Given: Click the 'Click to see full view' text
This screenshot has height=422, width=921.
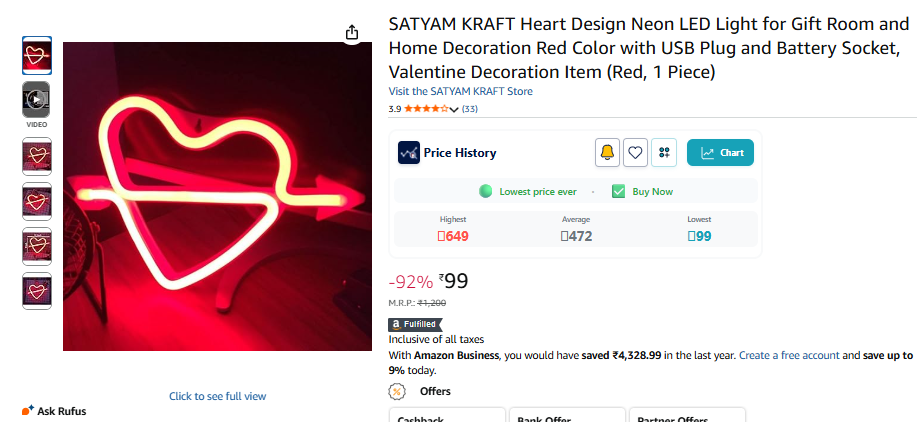Looking at the screenshot, I should click(x=217, y=396).
